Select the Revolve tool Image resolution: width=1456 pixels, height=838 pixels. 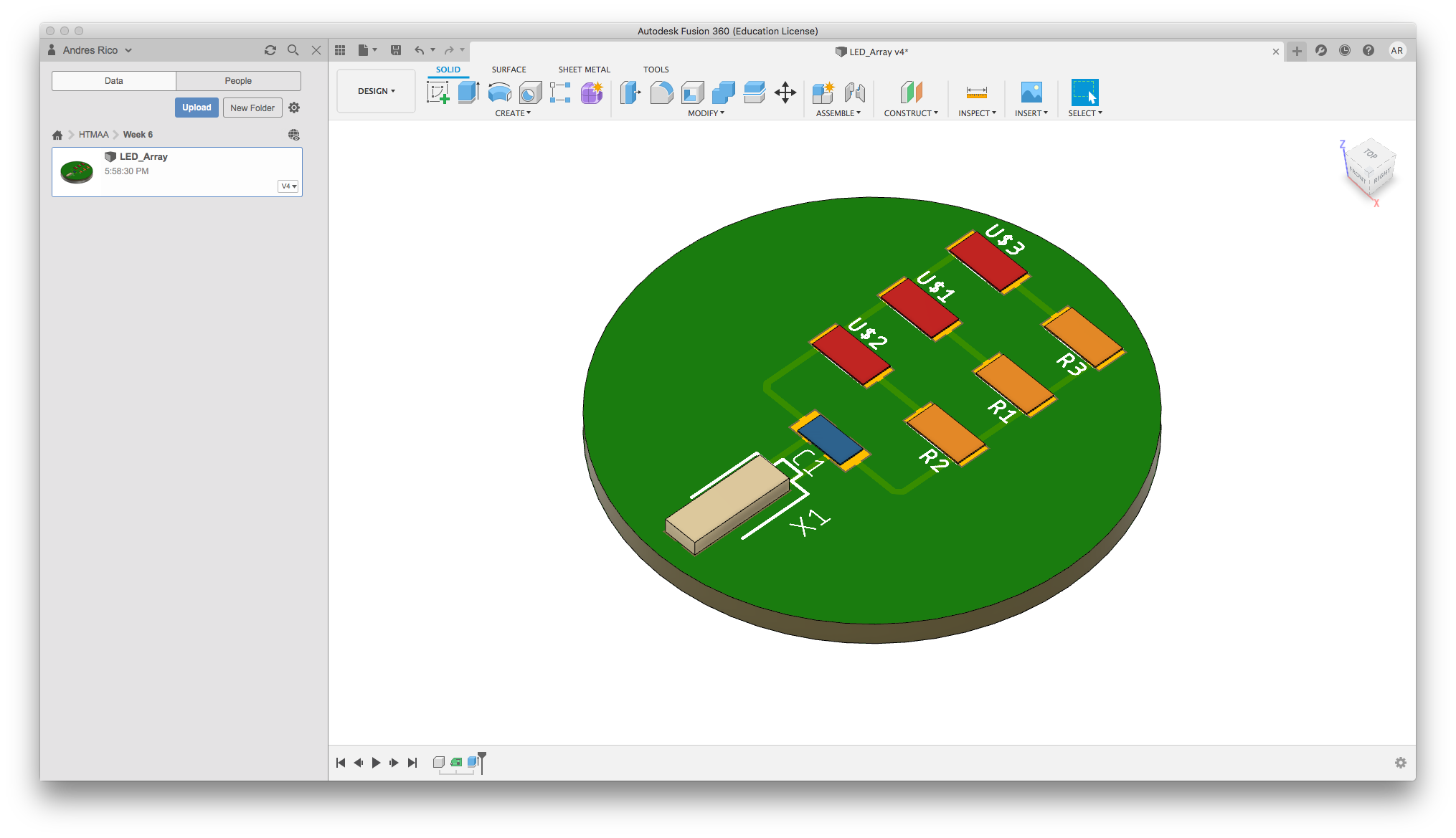click(499, 92)
